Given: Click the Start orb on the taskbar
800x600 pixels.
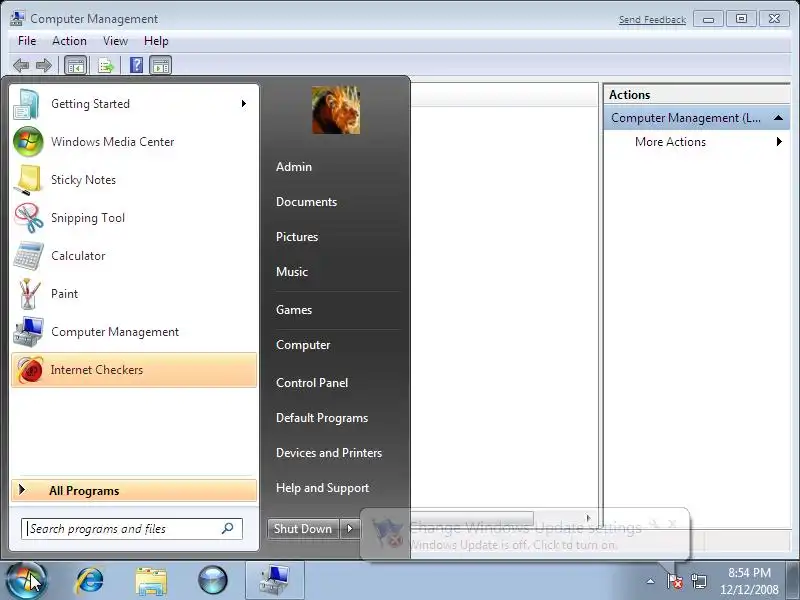Looking at the screenshot, I should [x=26, y=580].
